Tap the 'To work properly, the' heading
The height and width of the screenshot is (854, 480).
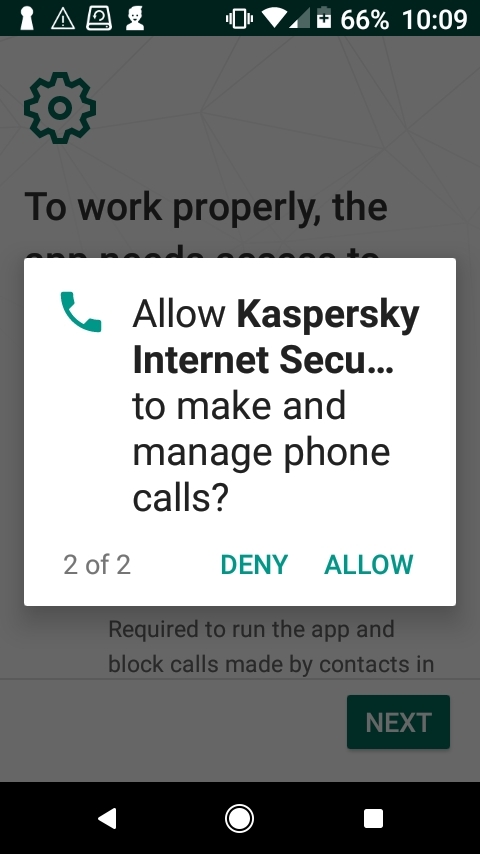pos(206,206)
